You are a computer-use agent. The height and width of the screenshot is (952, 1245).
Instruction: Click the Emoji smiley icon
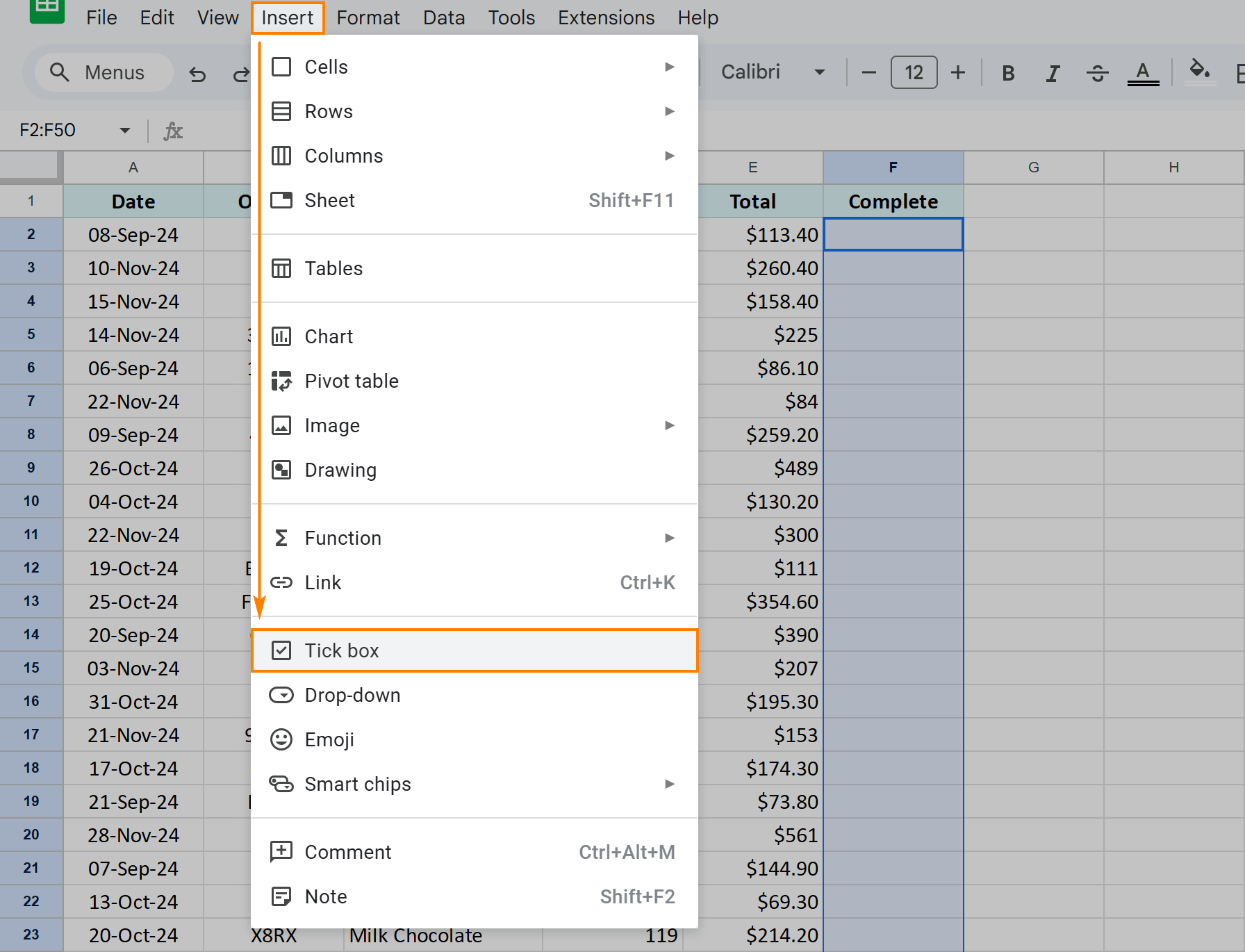[281, 739]
